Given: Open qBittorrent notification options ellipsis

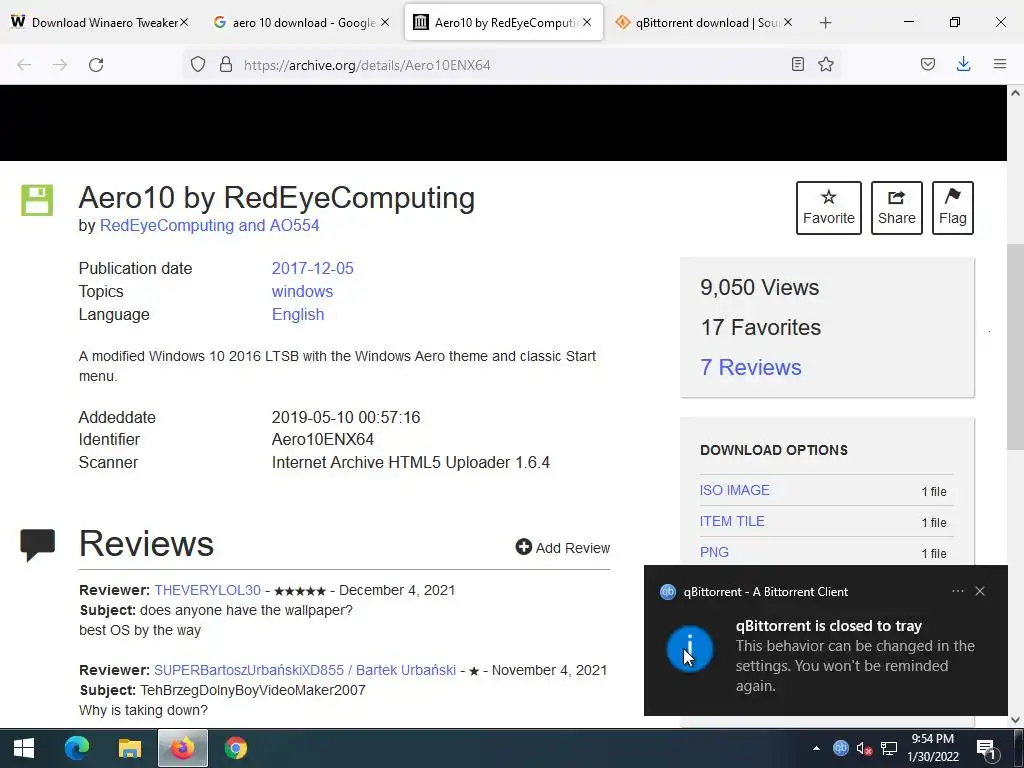Looking at the screenshot, I should 957,591.
